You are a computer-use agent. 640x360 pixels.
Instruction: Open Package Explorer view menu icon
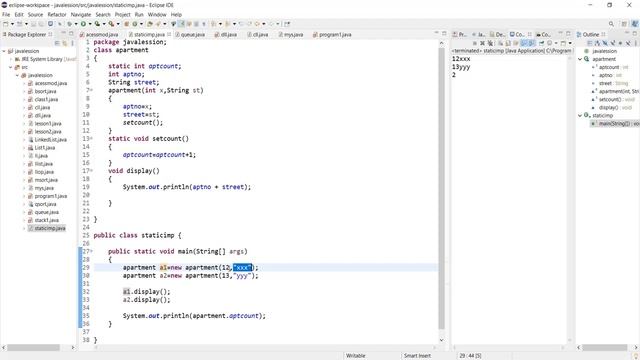tap(73, 43)
